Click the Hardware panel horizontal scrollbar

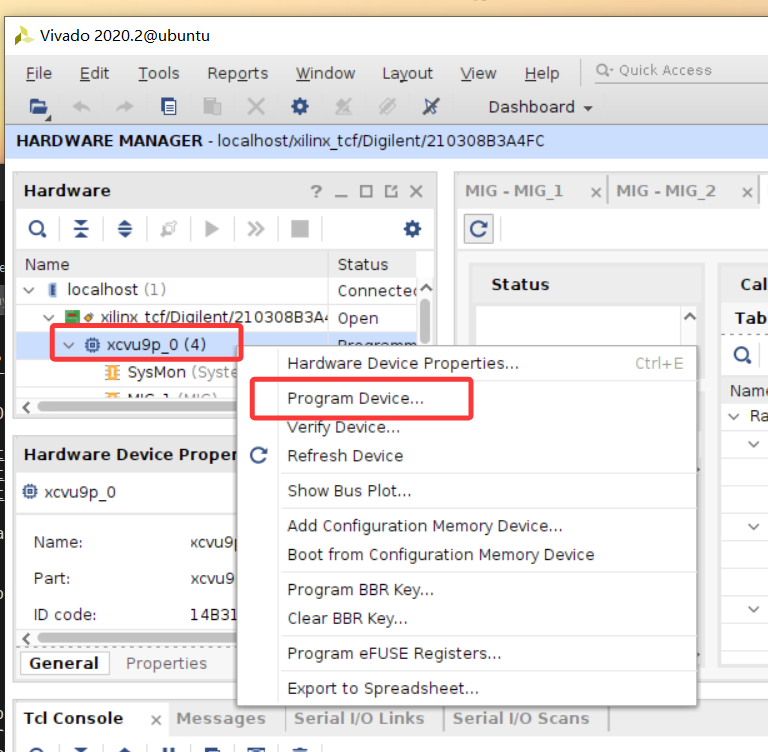point(137,407)
